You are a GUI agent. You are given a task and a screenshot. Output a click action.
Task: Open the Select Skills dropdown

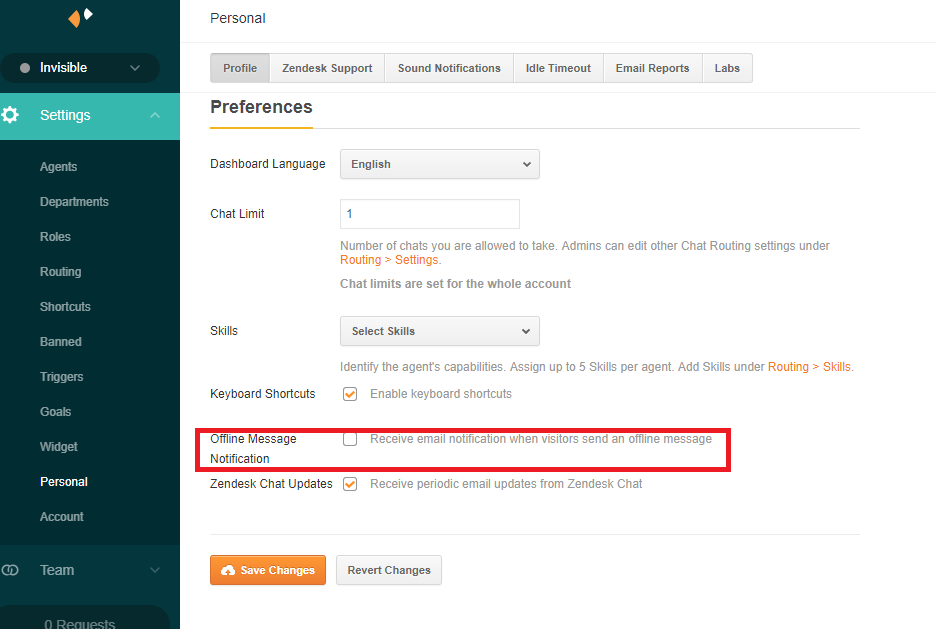(x=439, y=331)
